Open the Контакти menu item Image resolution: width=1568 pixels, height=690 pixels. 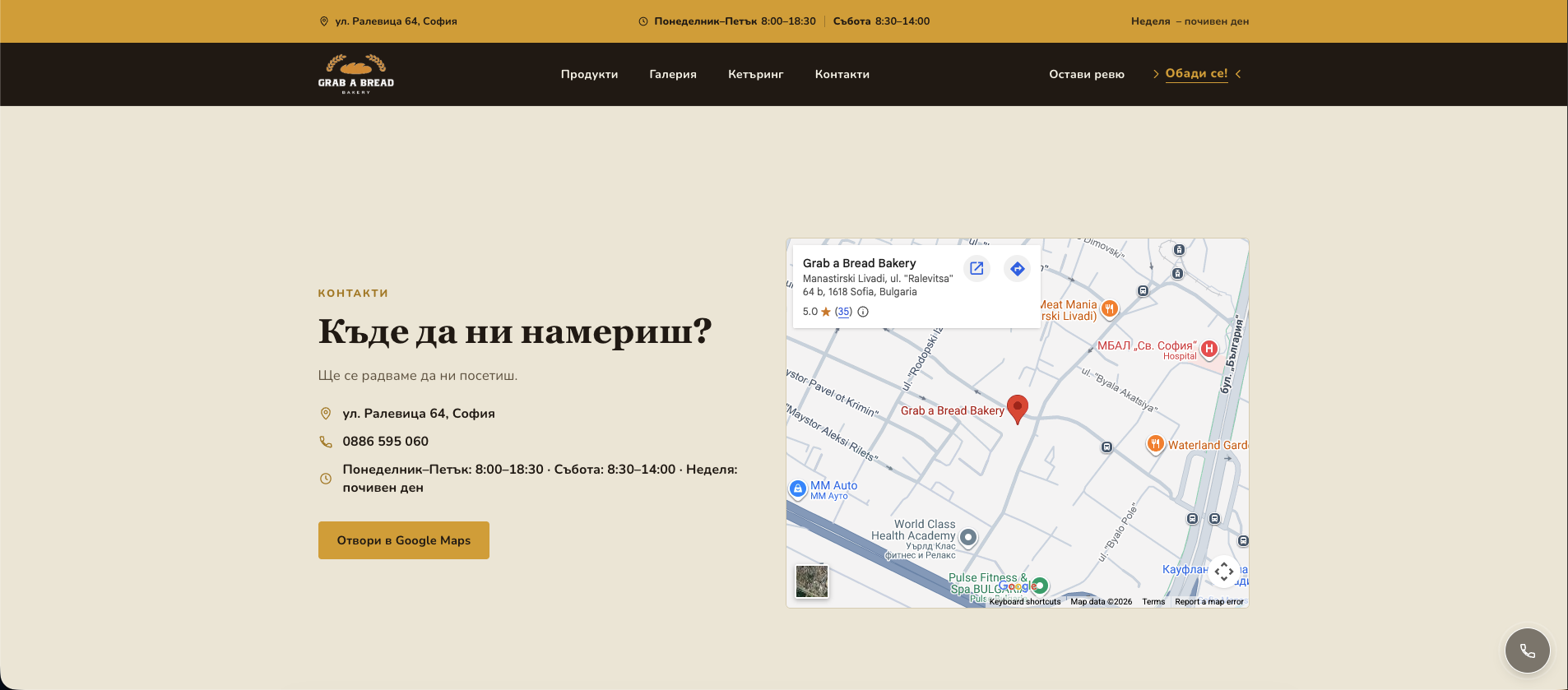[x=842, y=74]
